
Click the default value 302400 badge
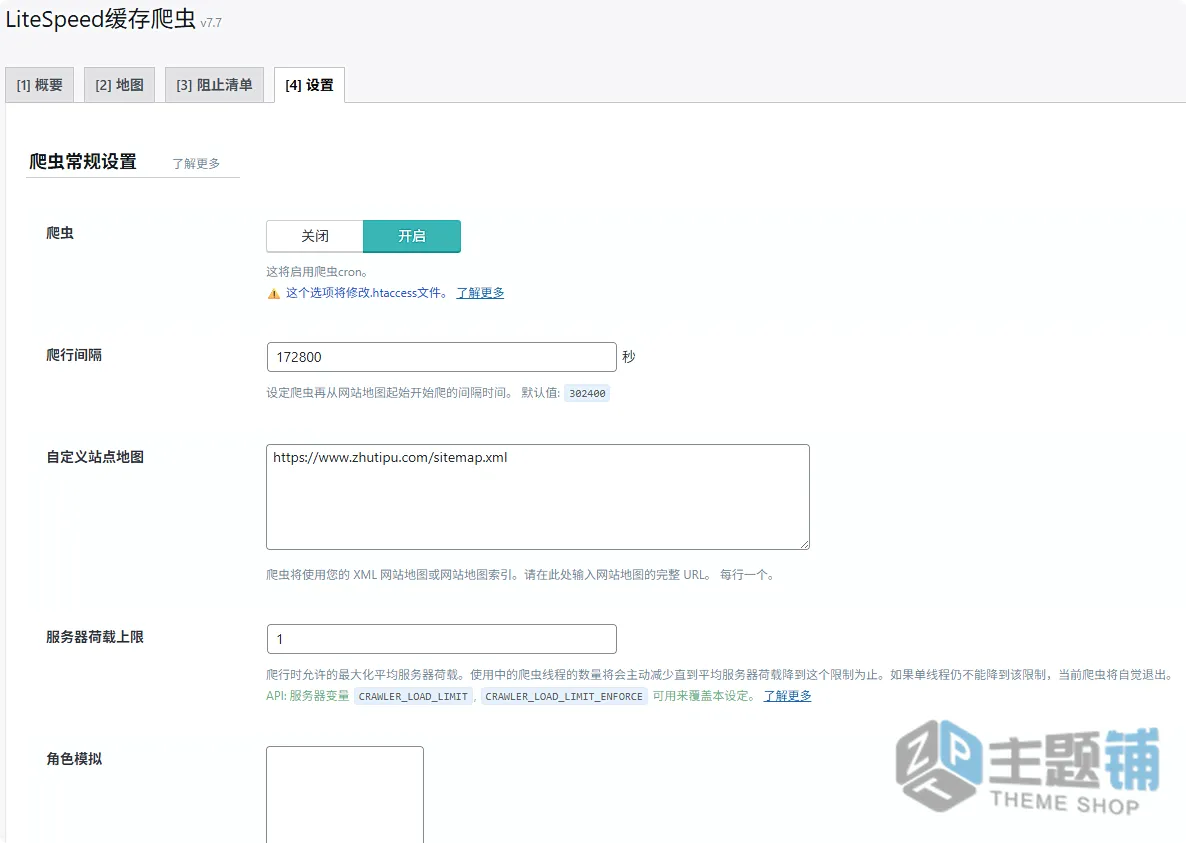click(x=587, y=393)
